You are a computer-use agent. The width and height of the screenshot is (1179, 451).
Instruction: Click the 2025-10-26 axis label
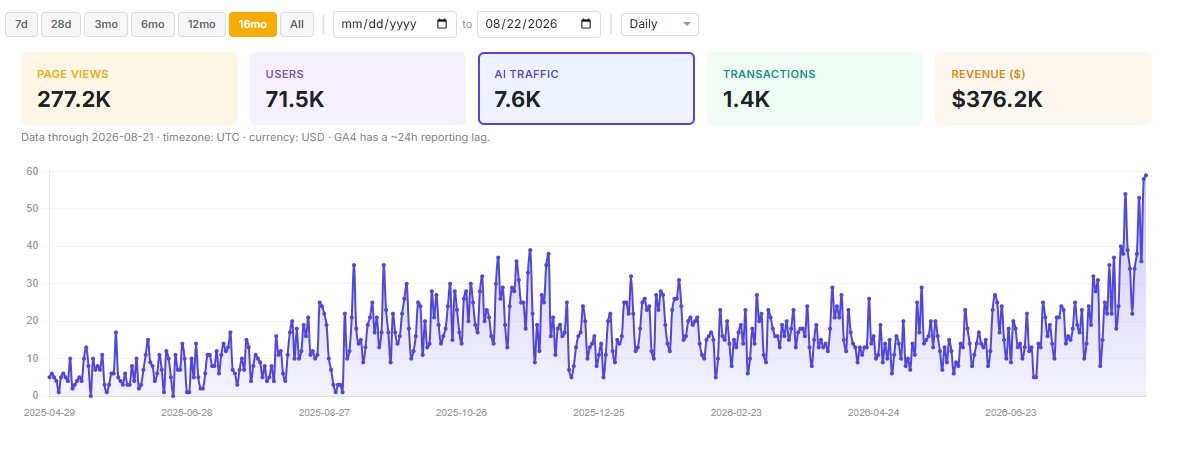462,413
